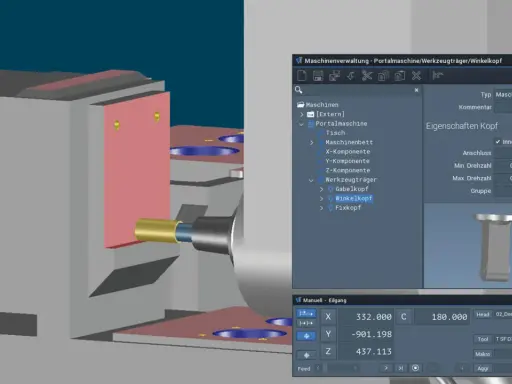Click the step forward arrow on Feed row
512x384 pixels.
pos(386,368)
